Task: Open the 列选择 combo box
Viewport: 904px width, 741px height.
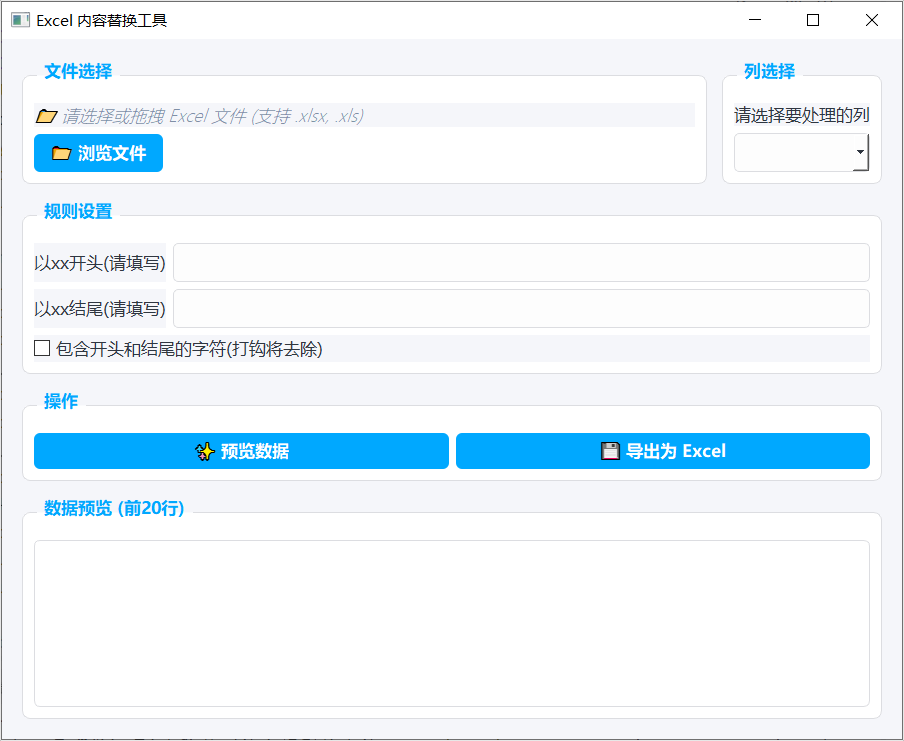Action: pyautogui.click(x=795, y=153)
